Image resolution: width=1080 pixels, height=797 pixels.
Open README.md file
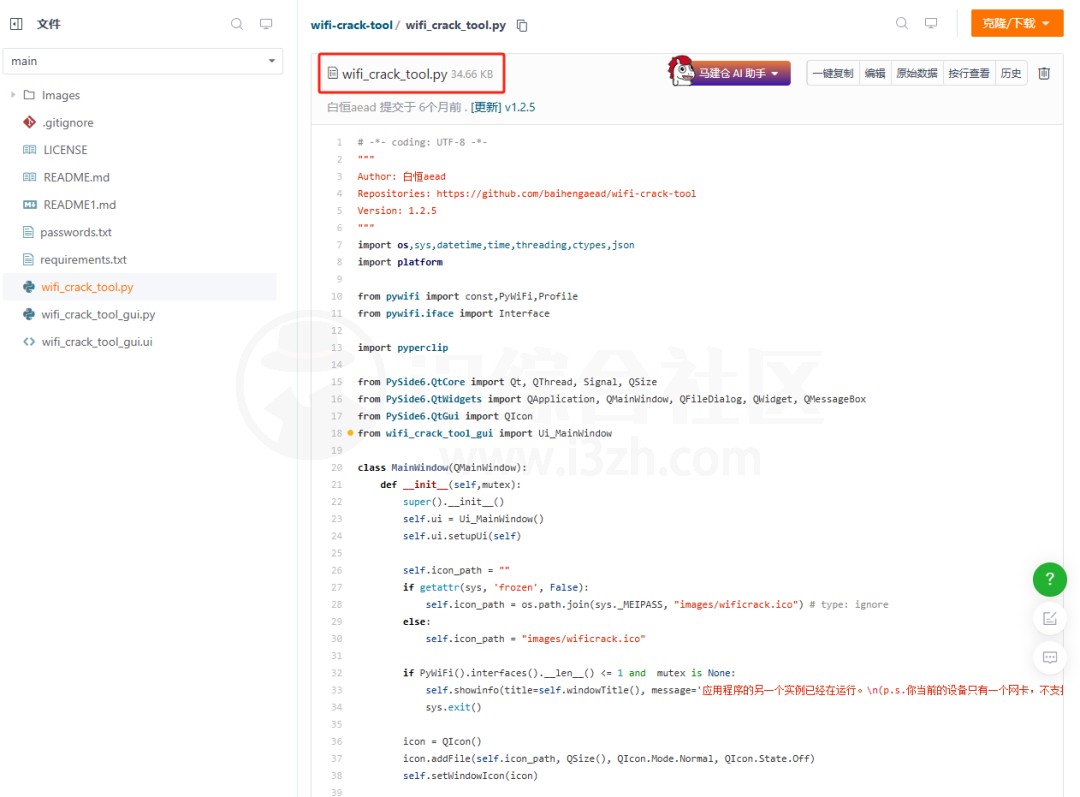76,177
